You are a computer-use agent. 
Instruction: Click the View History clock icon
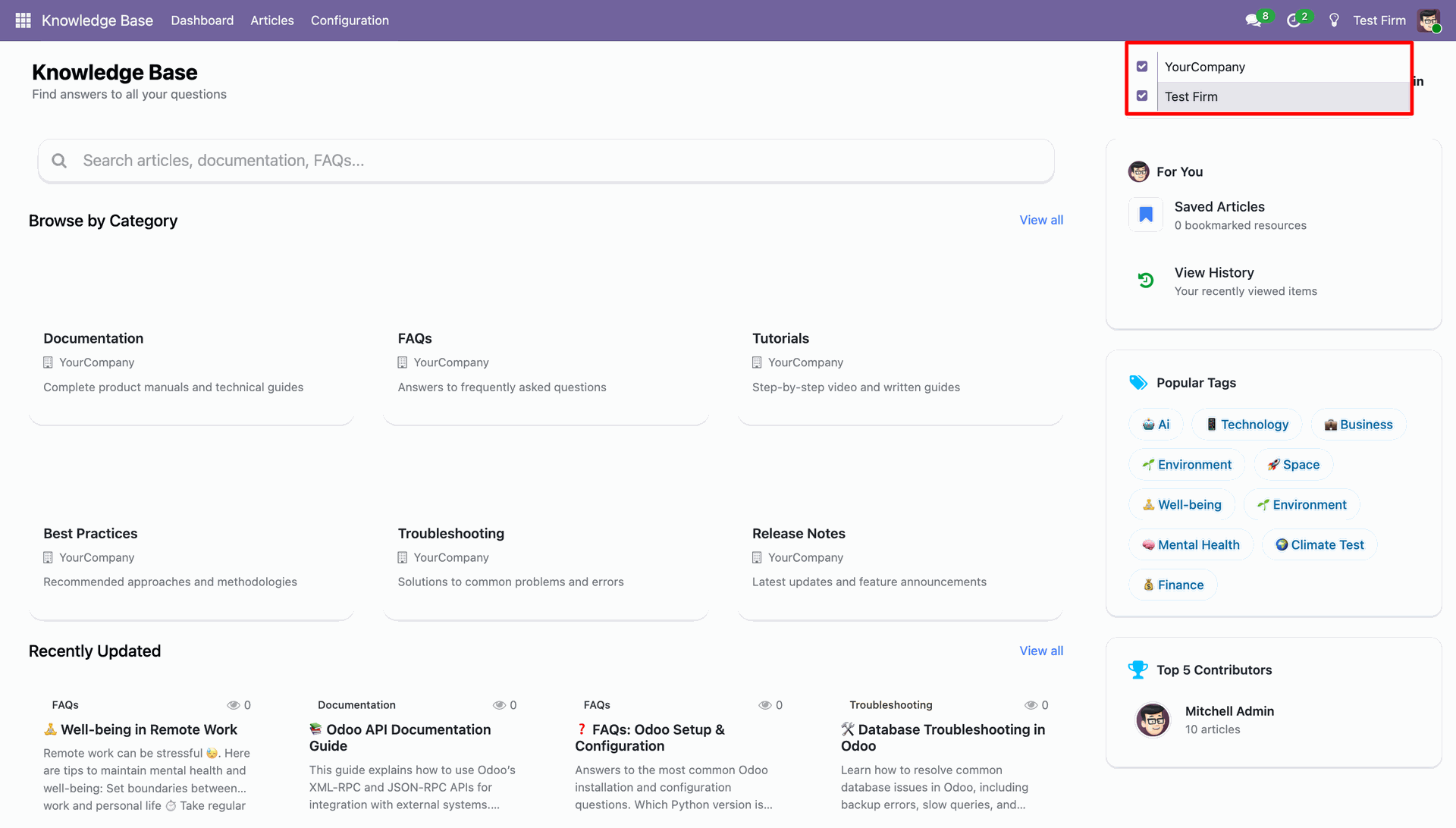1146,281
